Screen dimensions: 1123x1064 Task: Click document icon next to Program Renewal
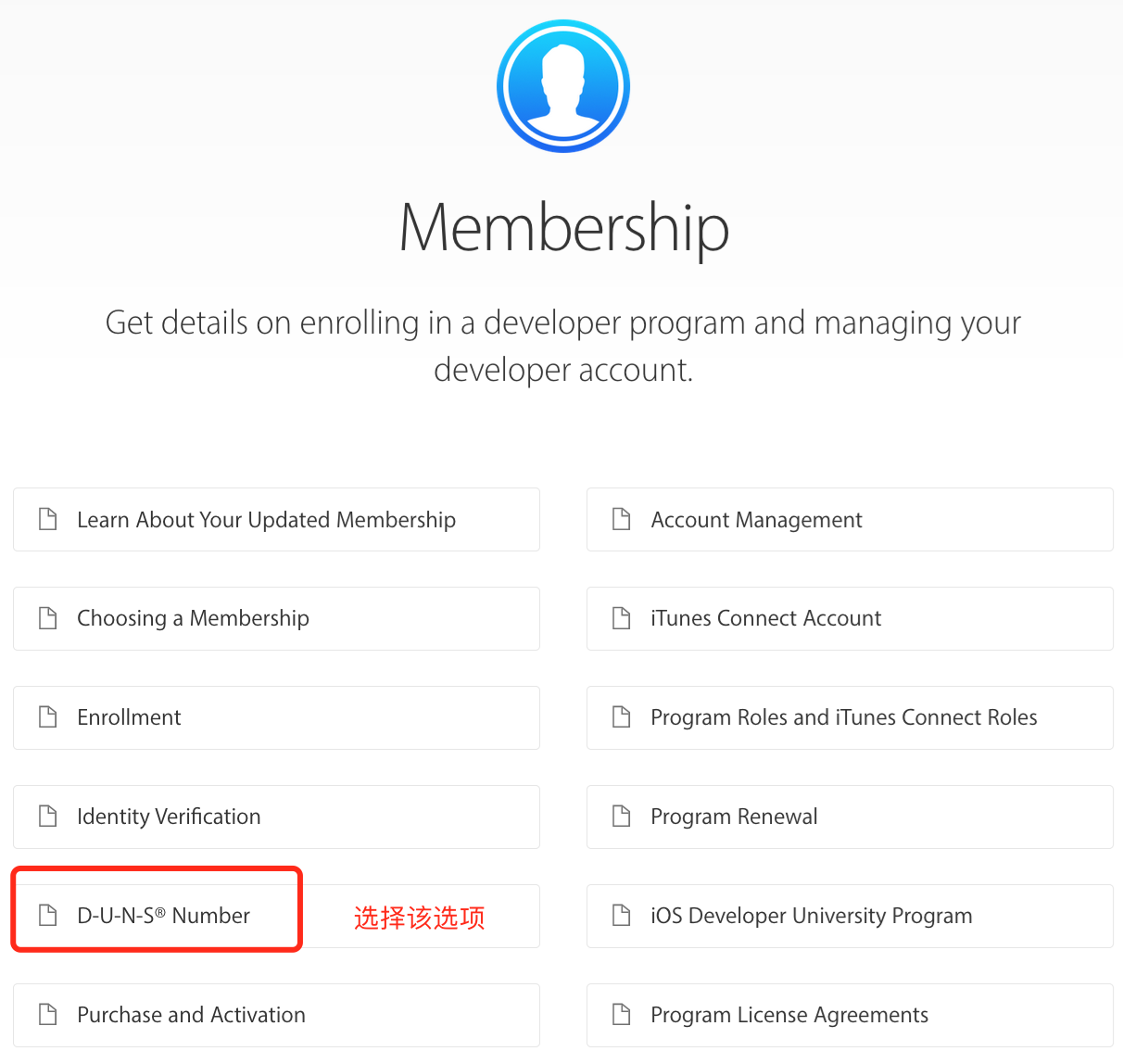tap(622, 817)
